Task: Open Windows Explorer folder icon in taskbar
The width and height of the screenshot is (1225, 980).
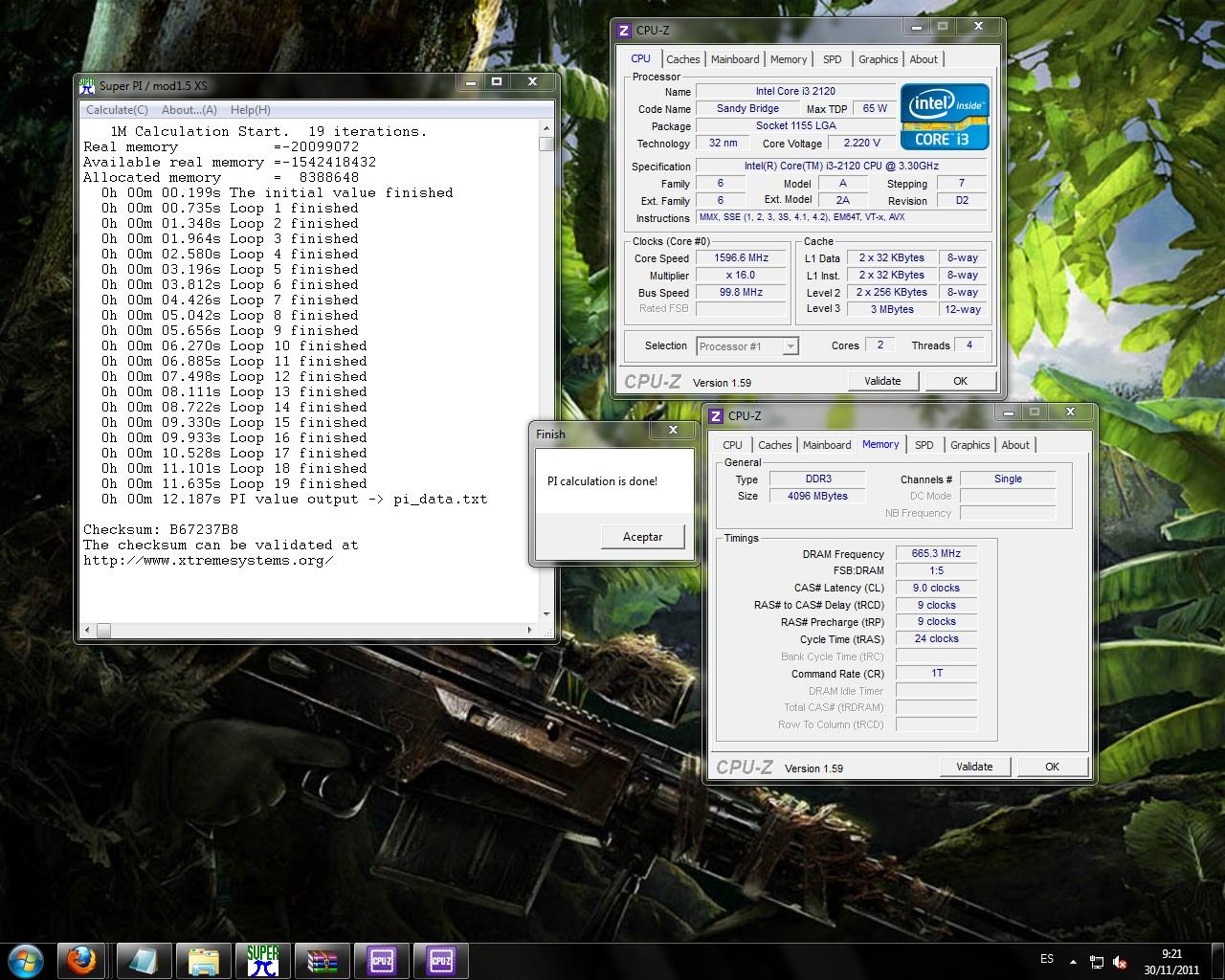Action: click(204, 960)
